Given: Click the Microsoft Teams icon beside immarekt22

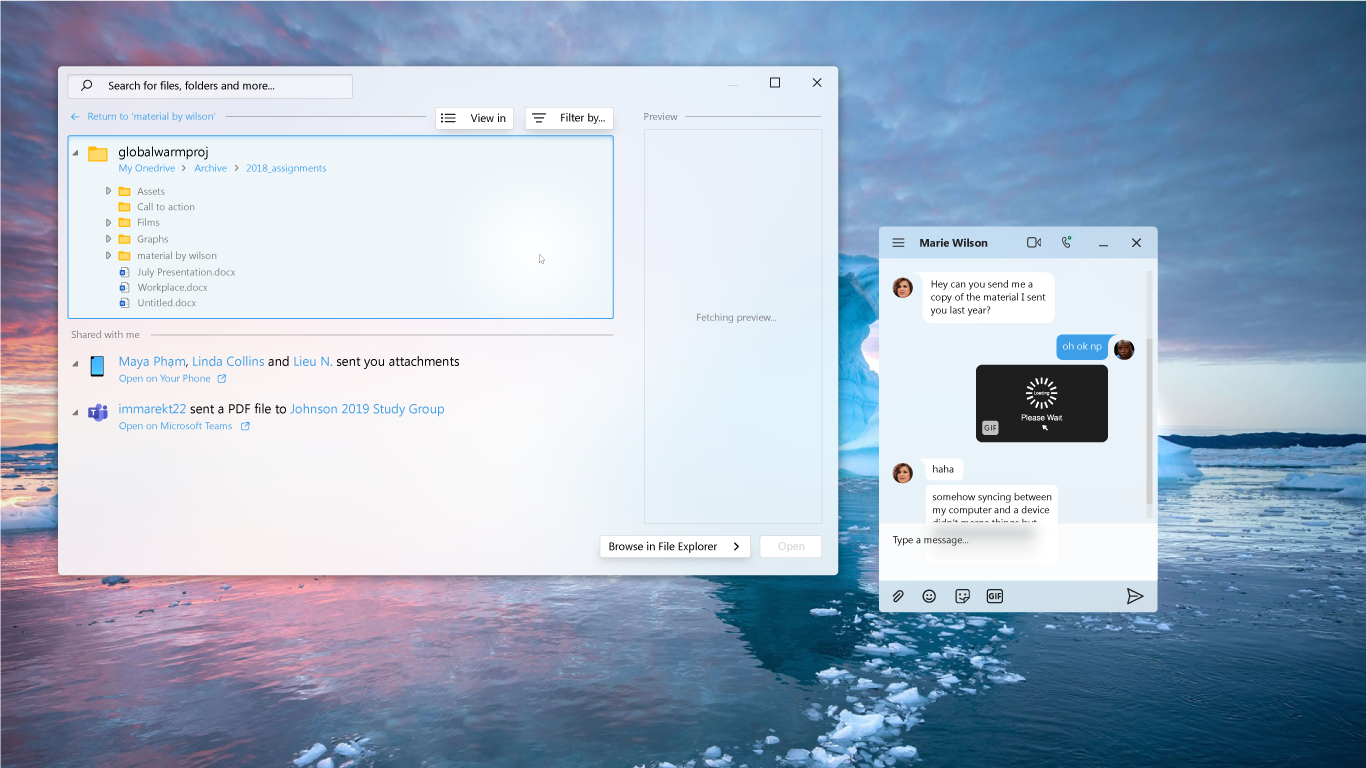Looking at the screenshot, I should click(97, 412).
